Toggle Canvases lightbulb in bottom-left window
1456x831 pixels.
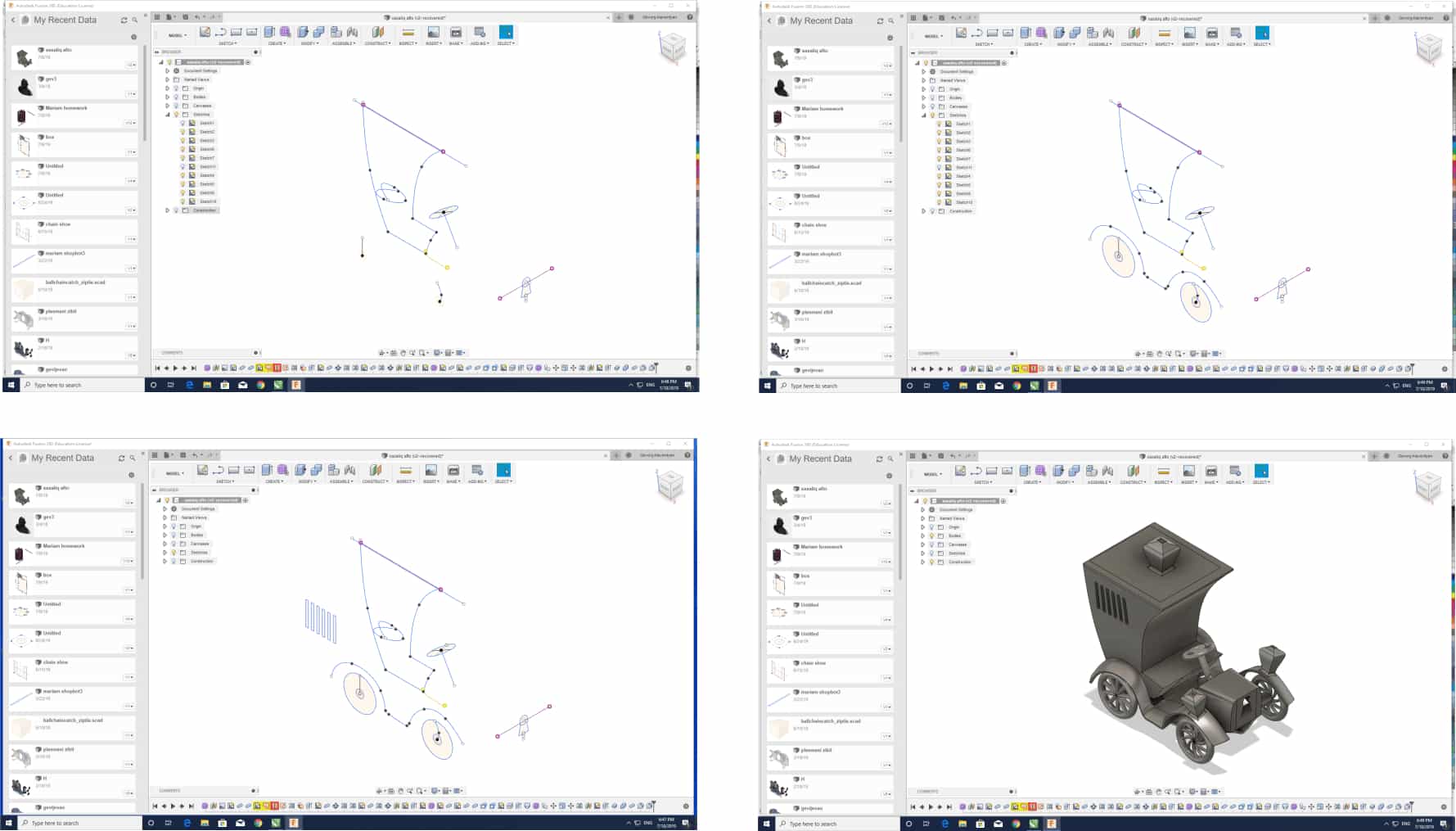point(174,544)
